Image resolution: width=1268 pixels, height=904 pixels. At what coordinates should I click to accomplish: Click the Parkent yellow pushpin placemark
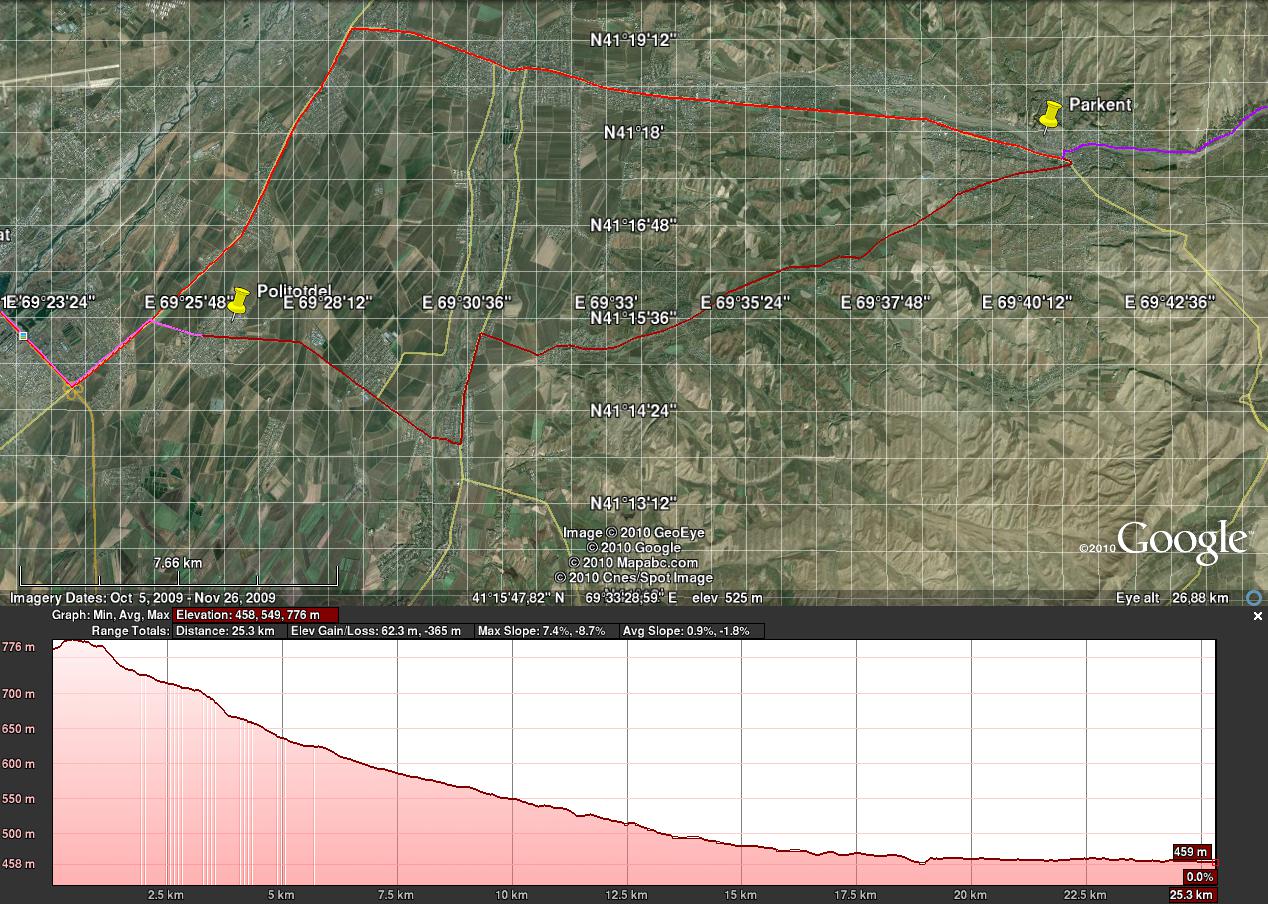coord(1050,115)
